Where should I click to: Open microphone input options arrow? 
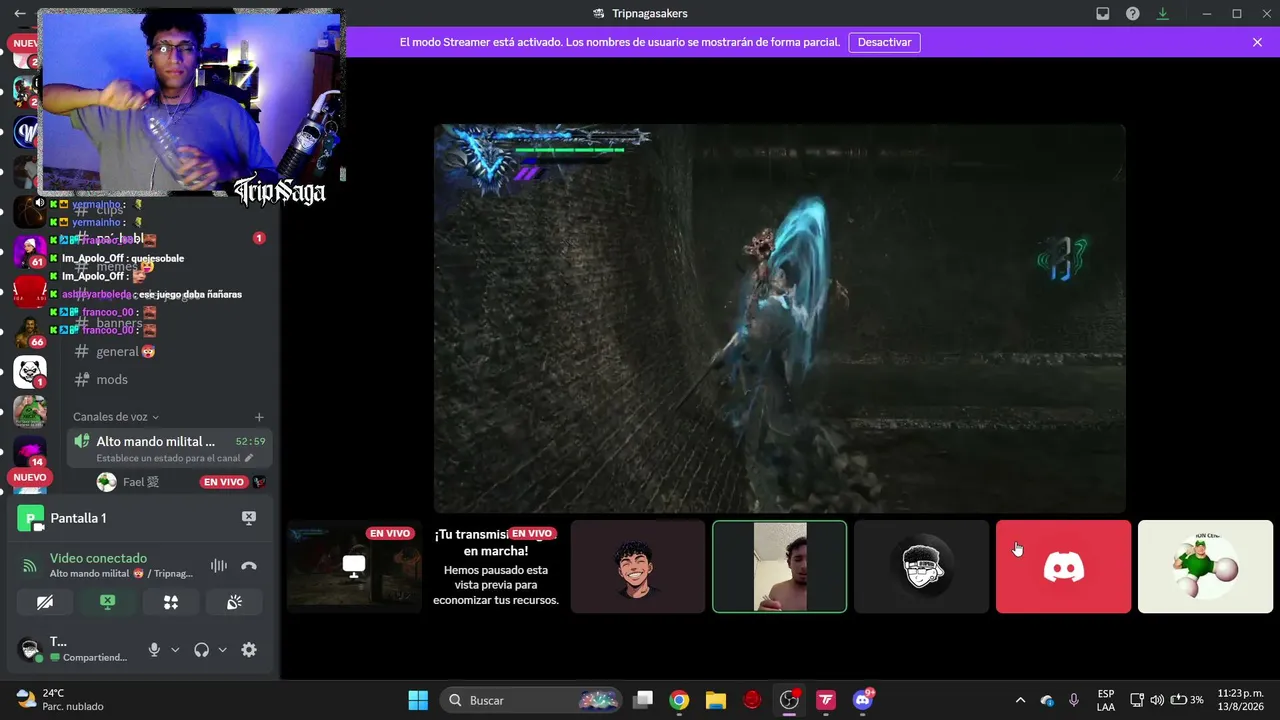pos(175,650)
